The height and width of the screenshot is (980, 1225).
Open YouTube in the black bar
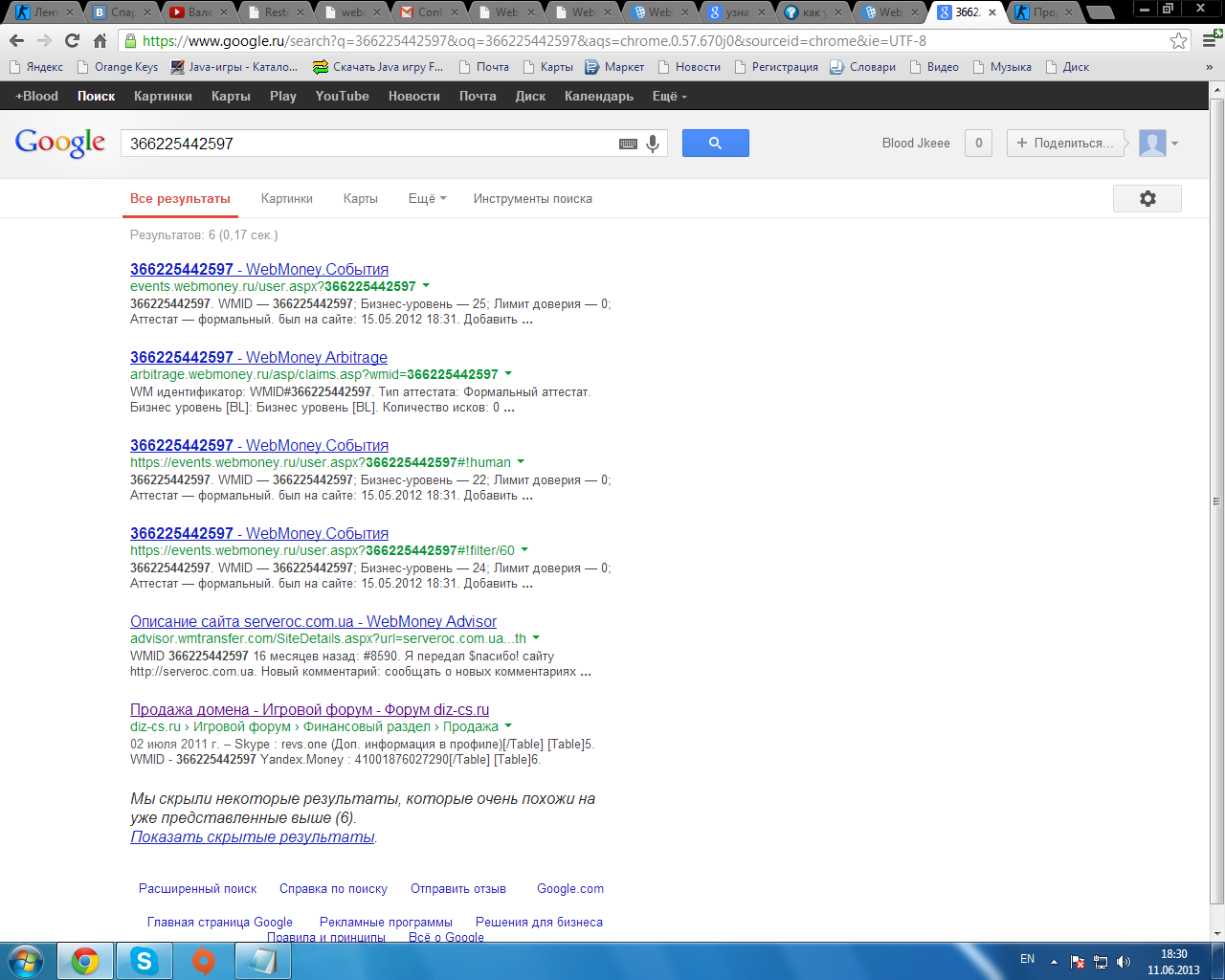click(342, 96)
